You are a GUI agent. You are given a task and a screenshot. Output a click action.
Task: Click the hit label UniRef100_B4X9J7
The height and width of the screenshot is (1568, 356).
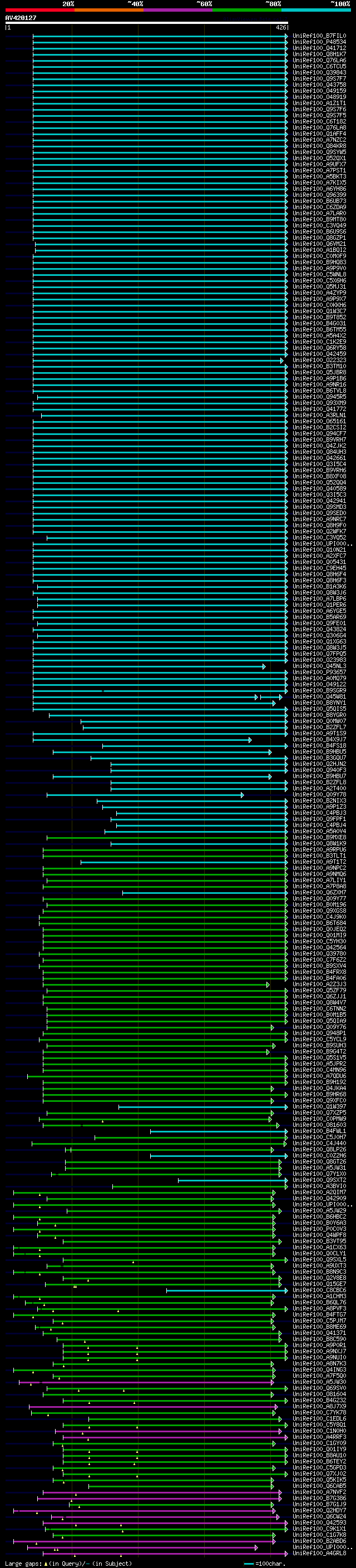point(319,740)
